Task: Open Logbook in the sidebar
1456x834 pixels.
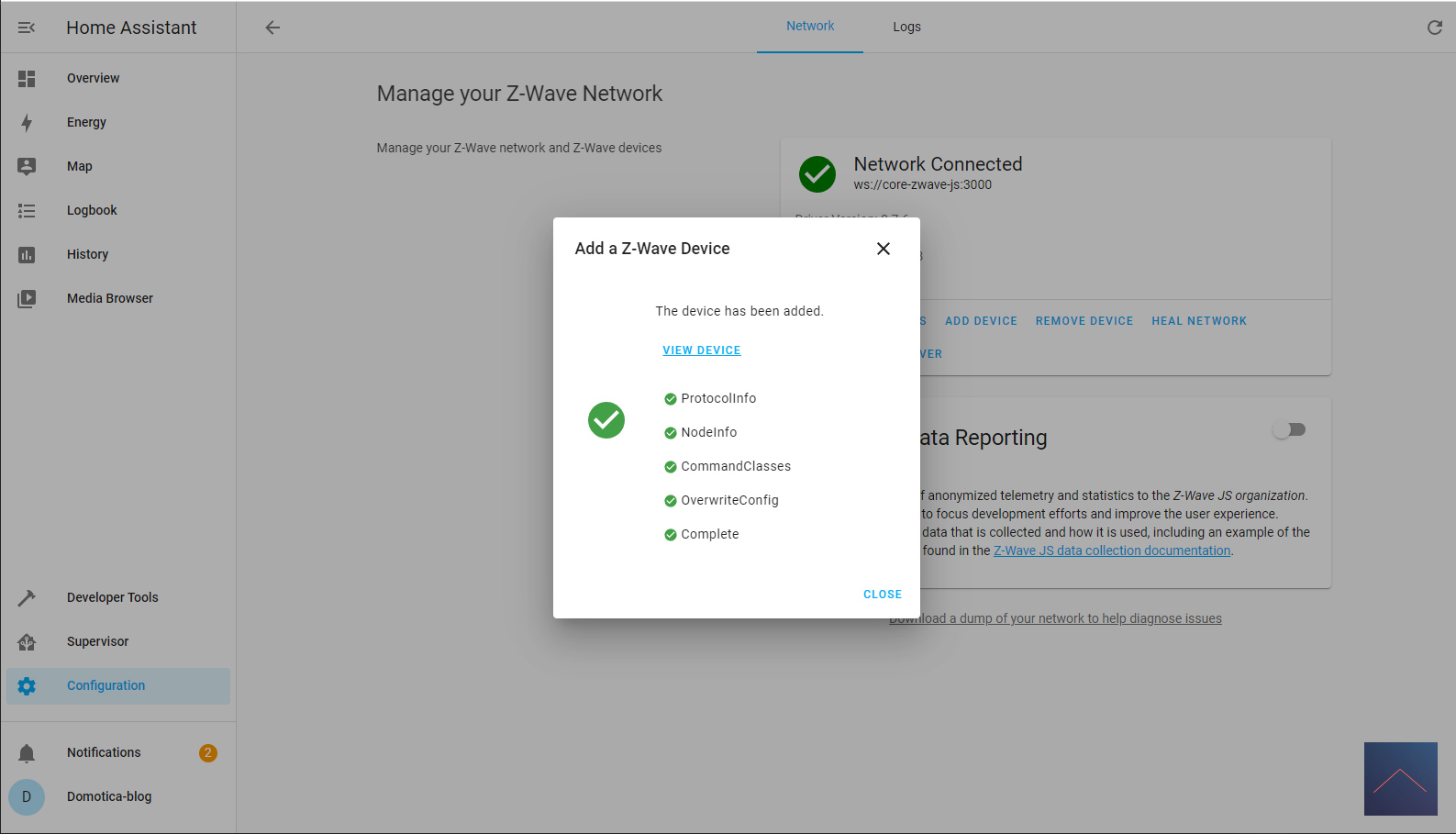Action: click(118, 211)
